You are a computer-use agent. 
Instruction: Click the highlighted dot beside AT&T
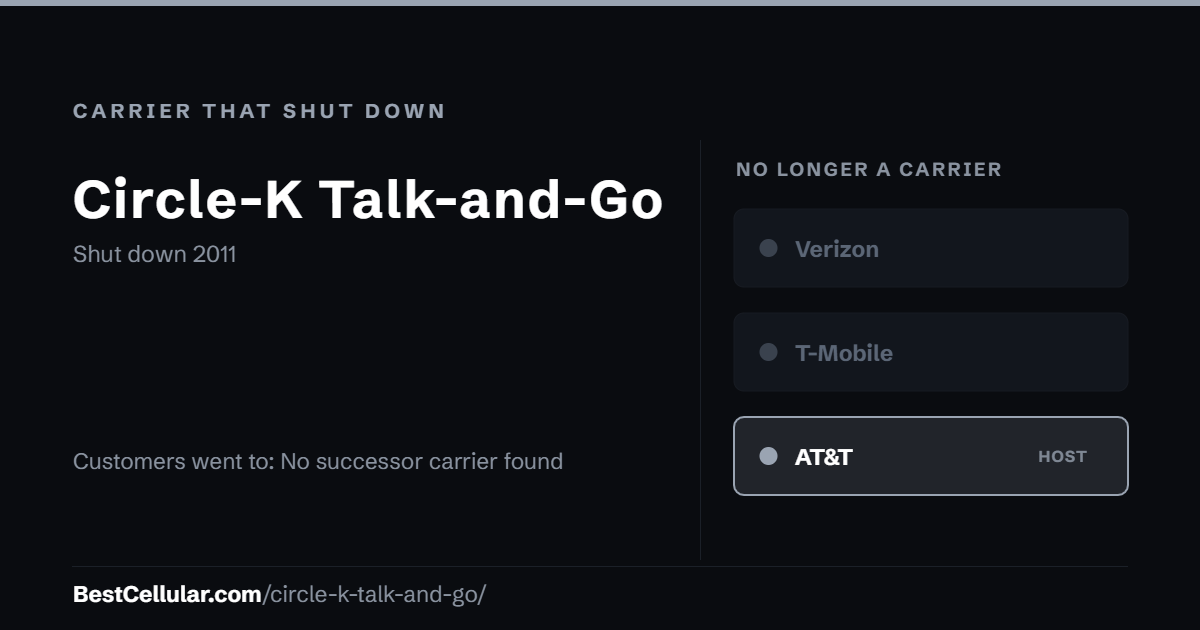click(x=768, y=456)
